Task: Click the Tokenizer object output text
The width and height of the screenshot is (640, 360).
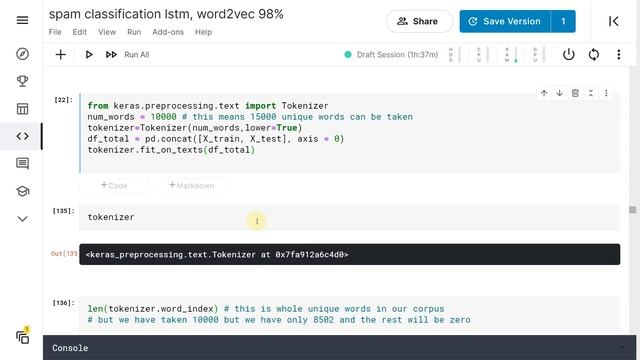Action: point(217,254)
